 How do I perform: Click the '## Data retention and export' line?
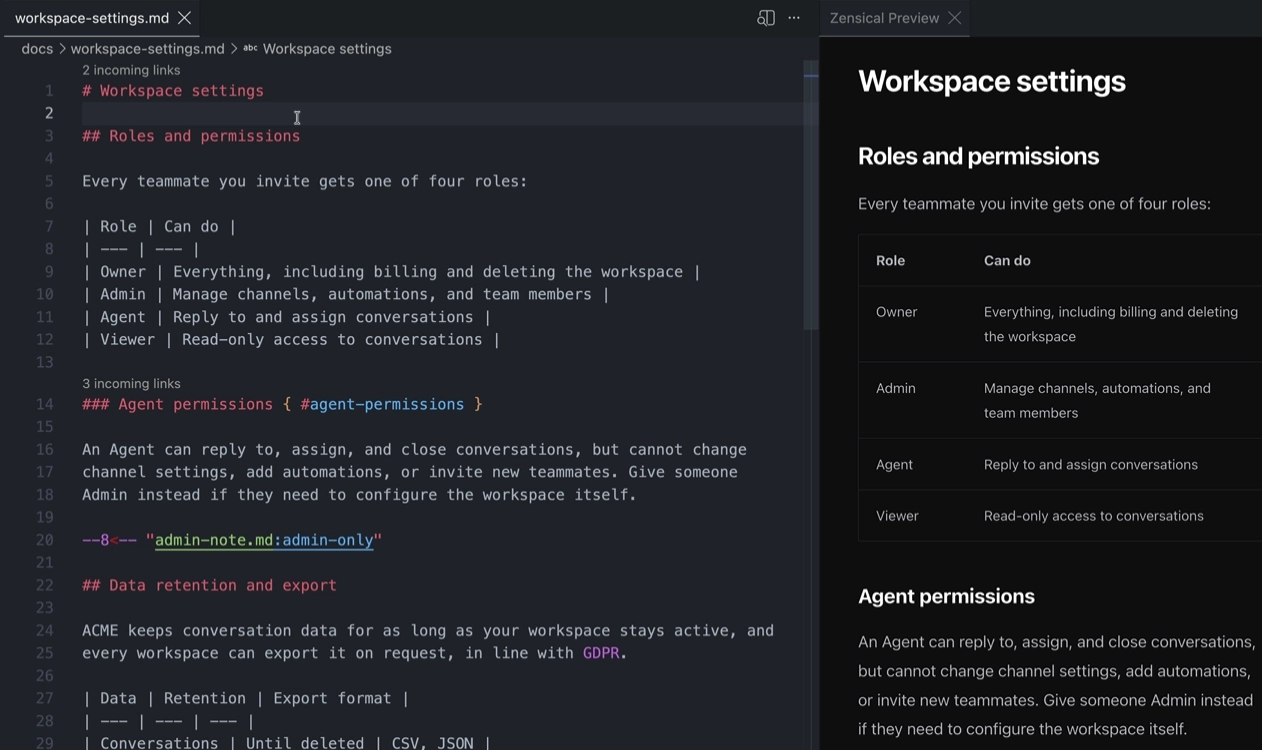pos(209,585)
